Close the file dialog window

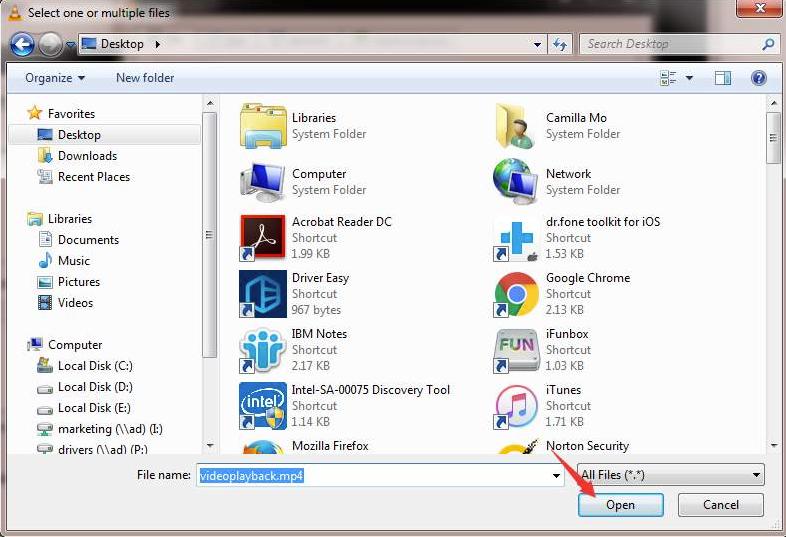point(759,8)
